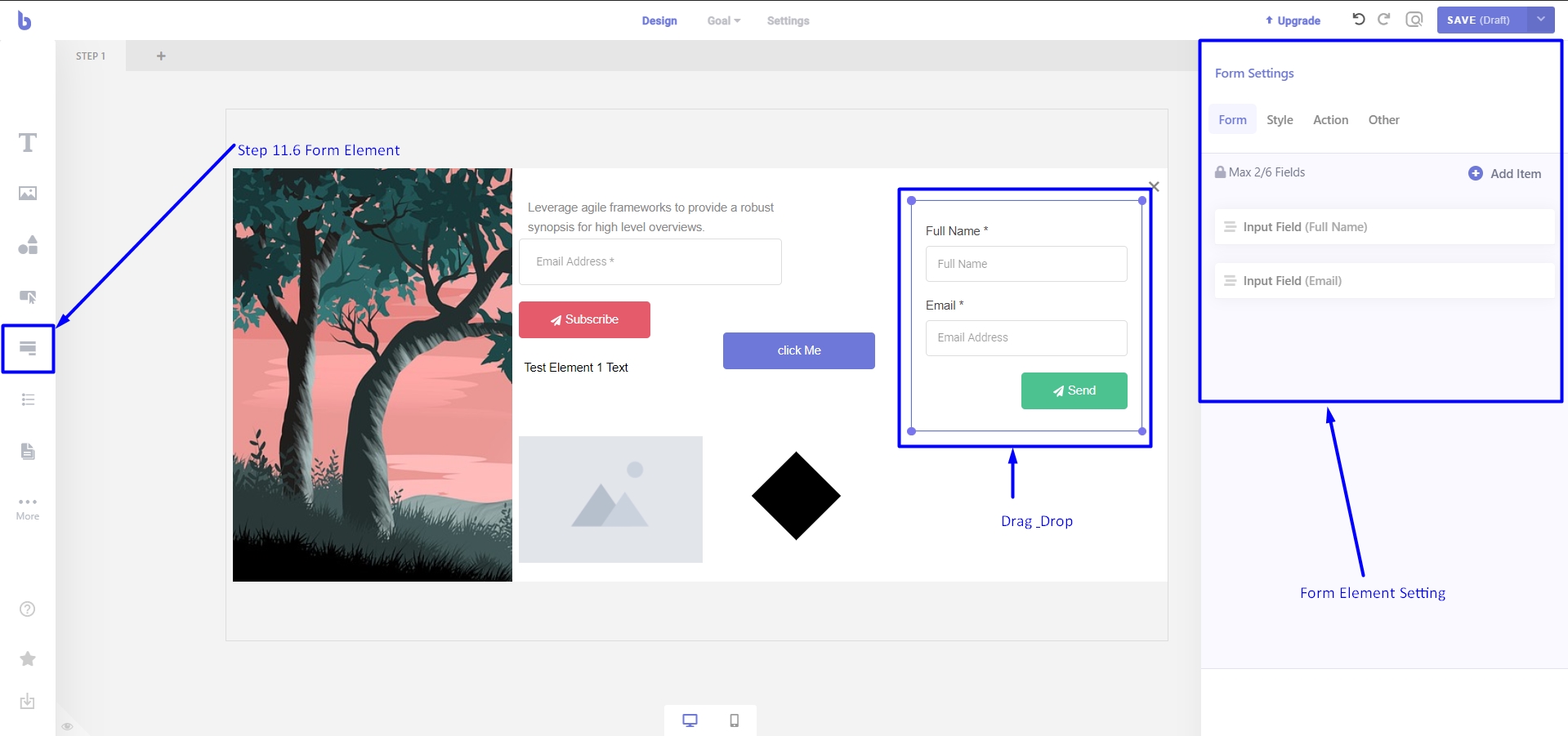Open the Input Field (Email) item
Image resolution: width=1568 pixels, height=736 pixels.
[x=1384, y=281]
